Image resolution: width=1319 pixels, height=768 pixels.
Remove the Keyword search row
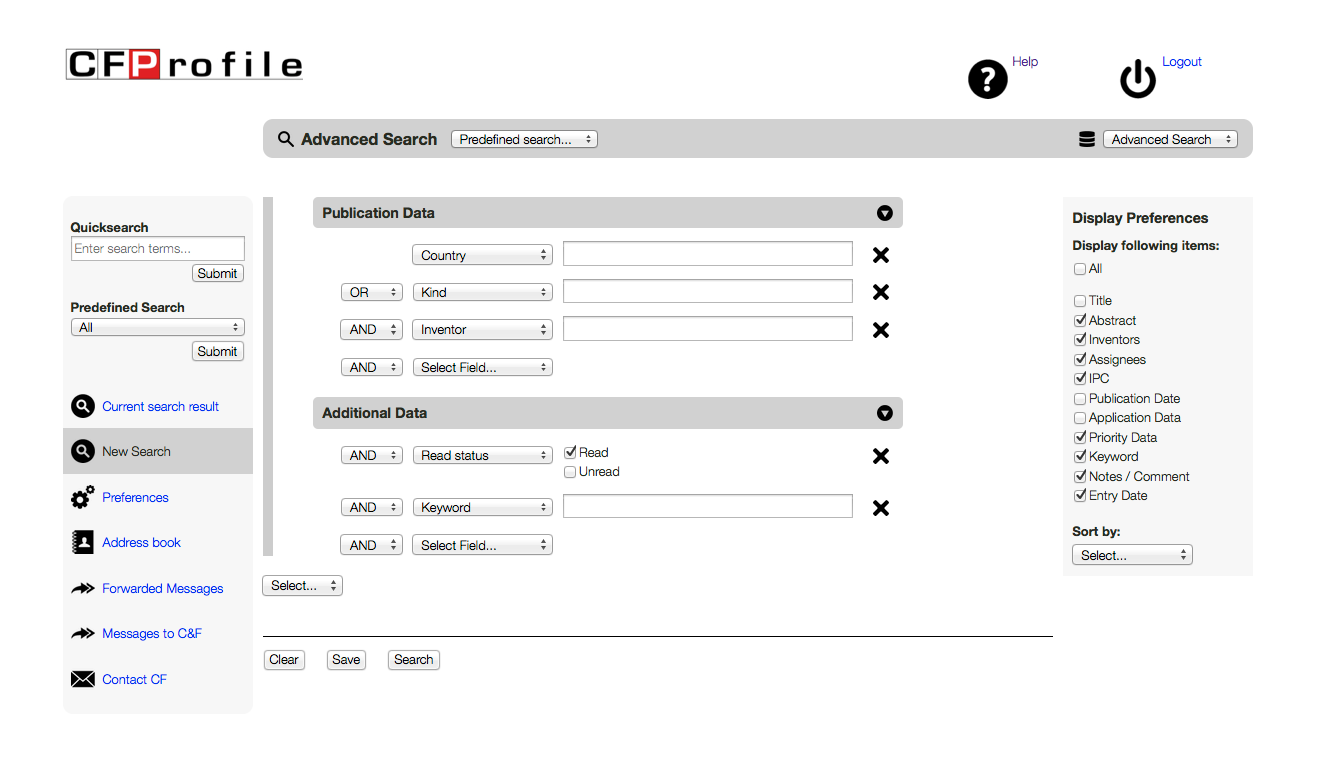point(881,508)
